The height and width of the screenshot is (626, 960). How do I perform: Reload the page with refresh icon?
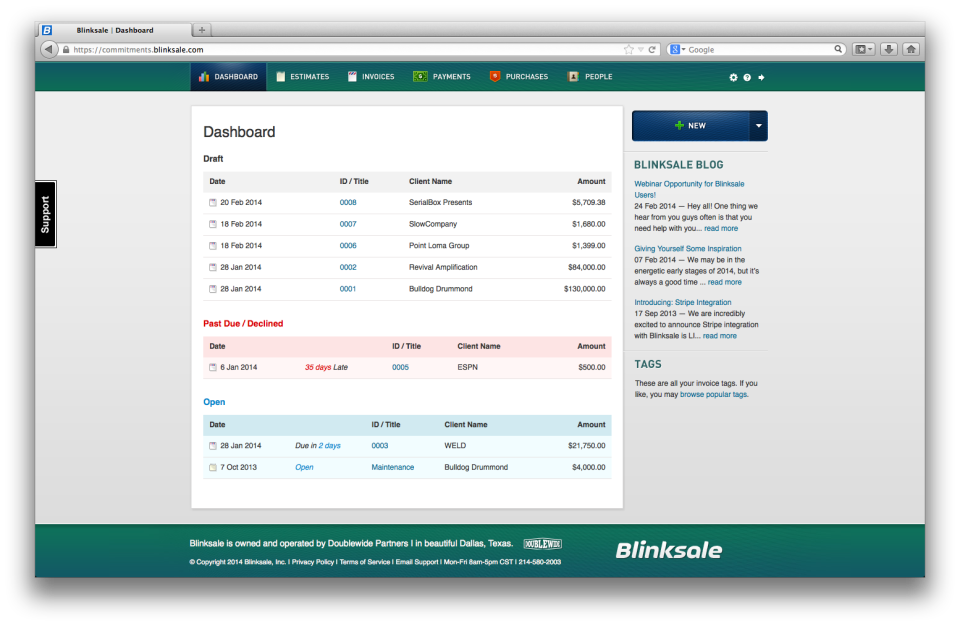(652, 50)
